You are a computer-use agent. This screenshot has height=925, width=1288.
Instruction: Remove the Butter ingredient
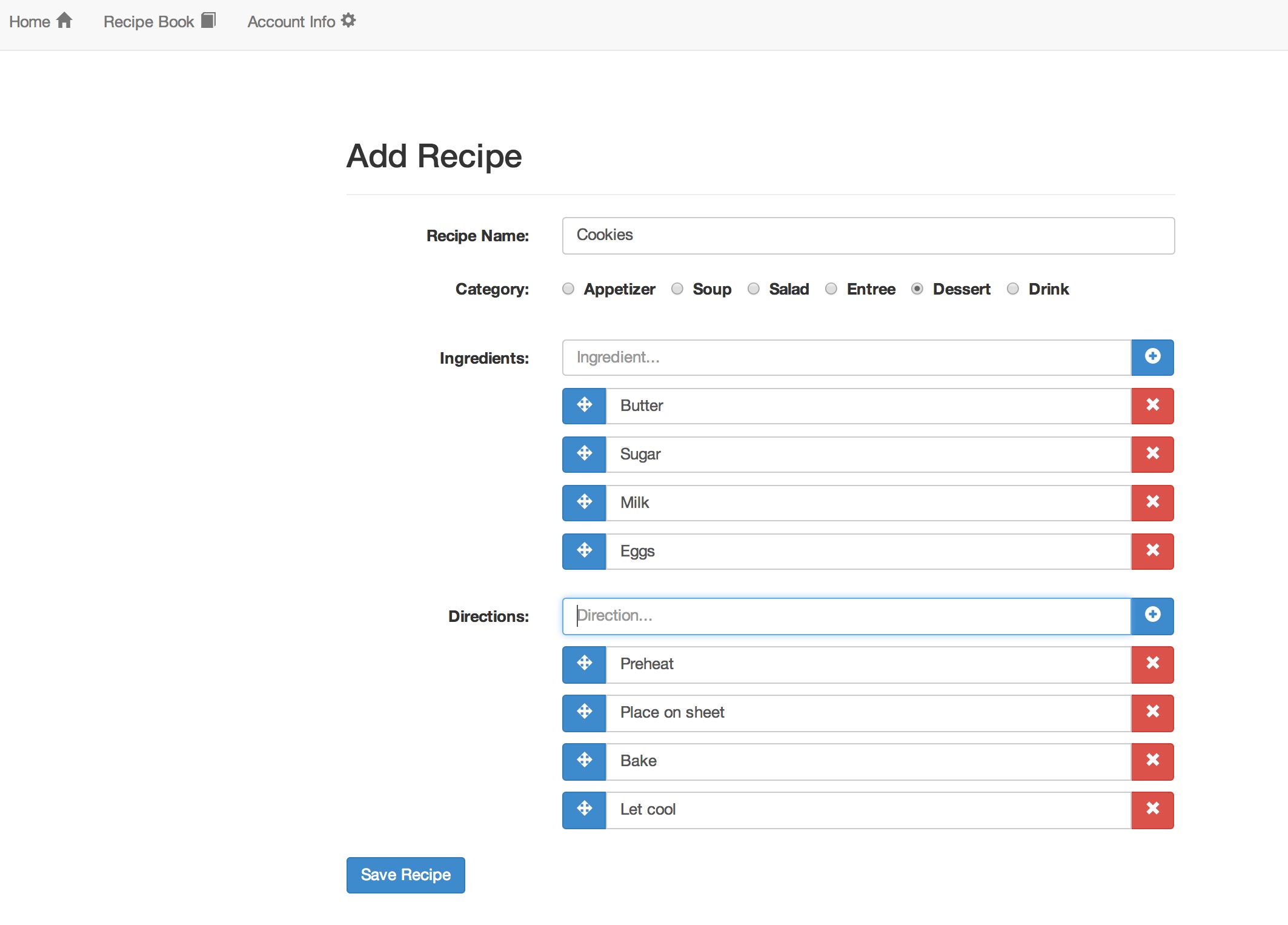click(1152, 406)
